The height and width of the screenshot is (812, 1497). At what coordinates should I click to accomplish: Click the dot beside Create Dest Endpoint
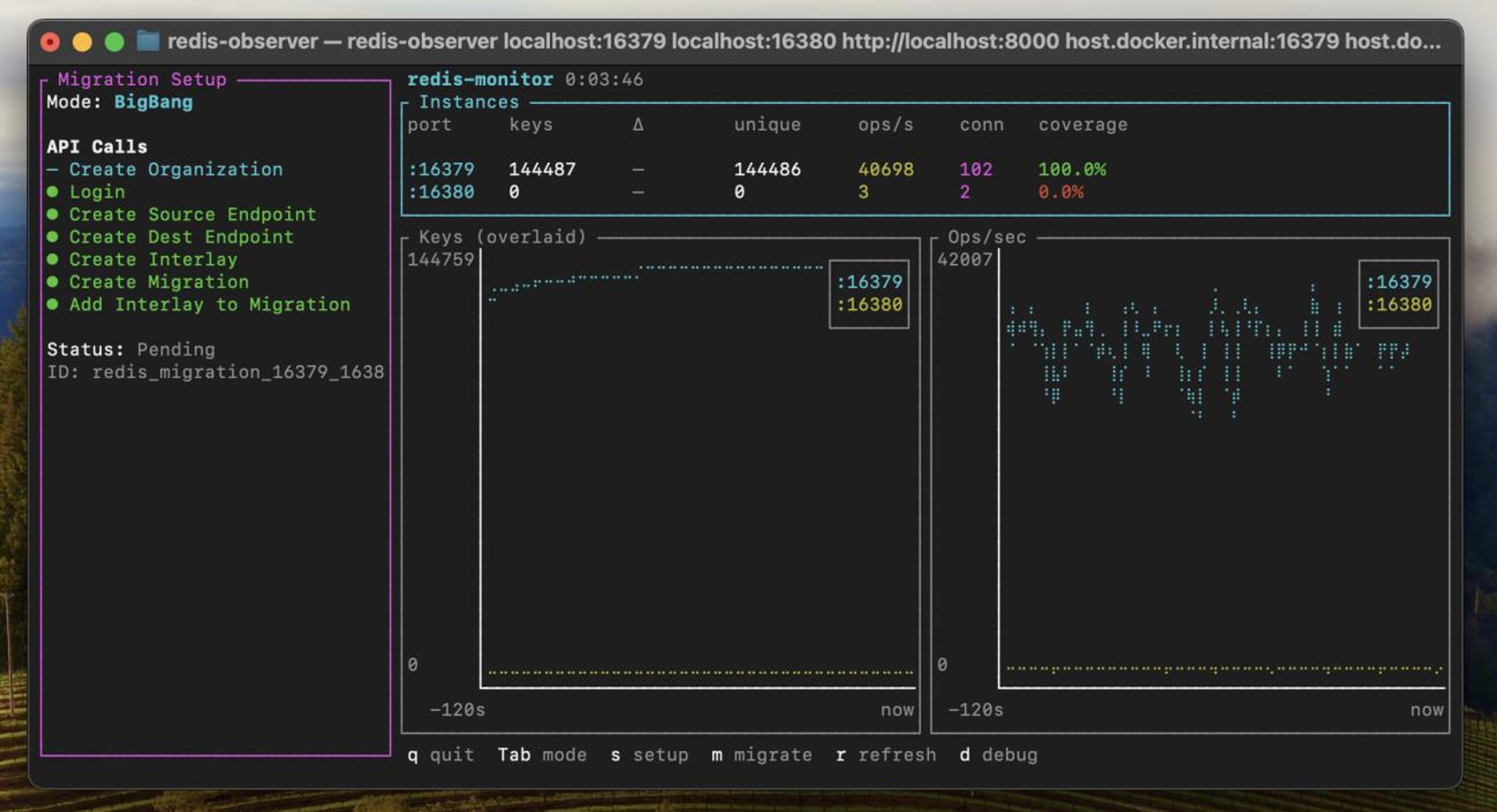(x=52, y=237)
